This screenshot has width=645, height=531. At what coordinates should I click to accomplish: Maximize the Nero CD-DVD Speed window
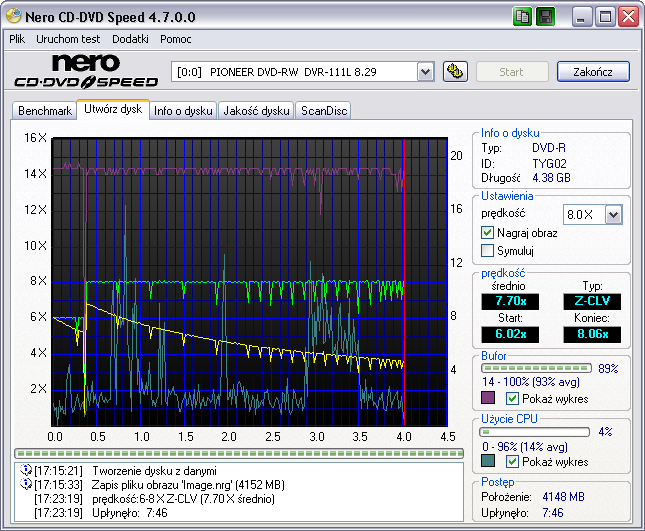pyautogui.click(x=605, y=17)
